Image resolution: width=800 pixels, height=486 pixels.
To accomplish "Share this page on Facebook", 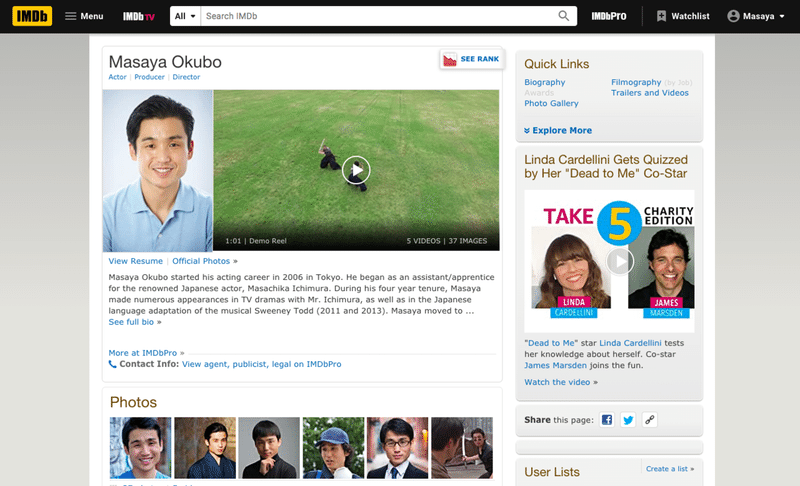I will [607, 420].
